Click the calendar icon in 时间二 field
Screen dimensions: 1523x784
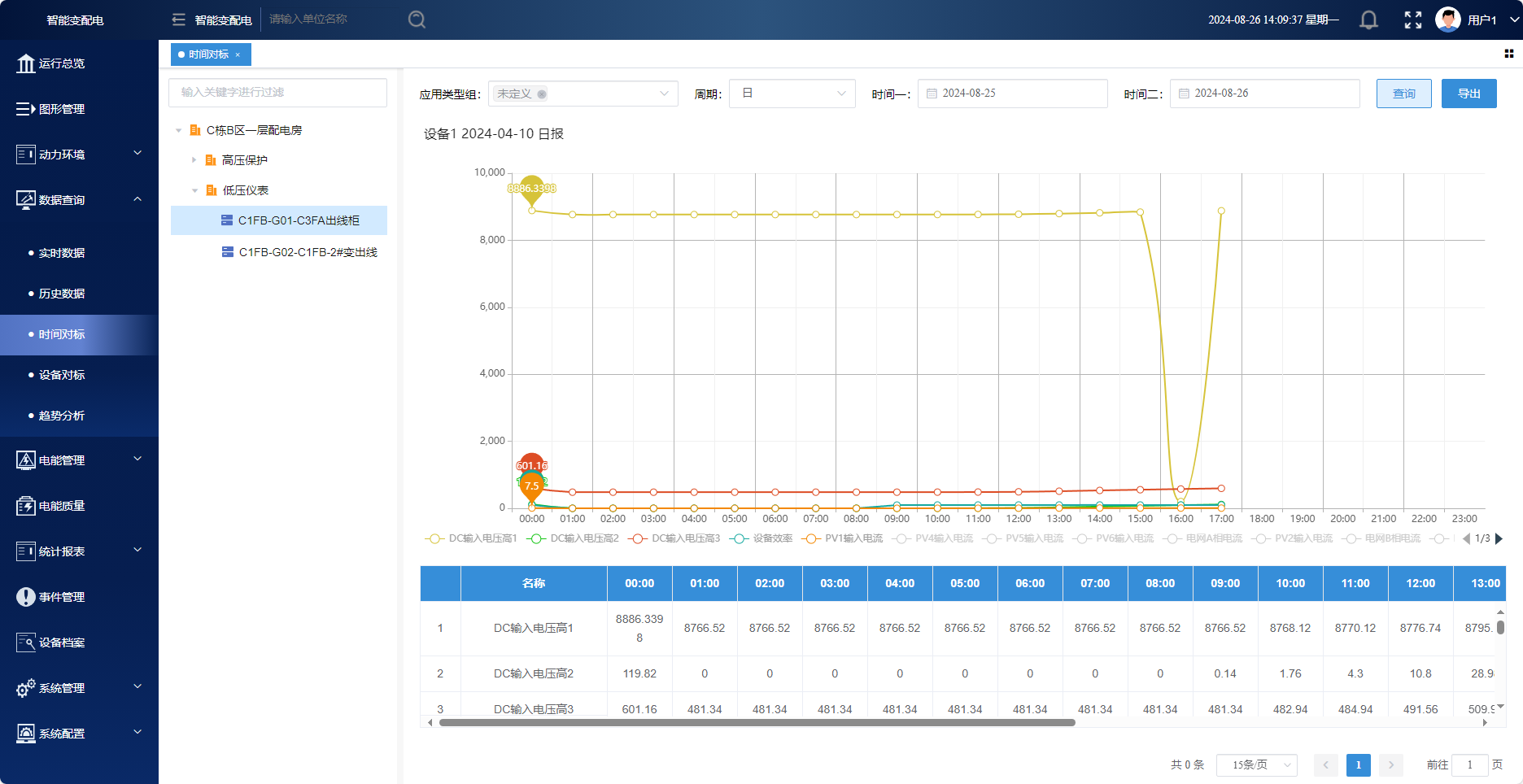tap(1185, 94)
